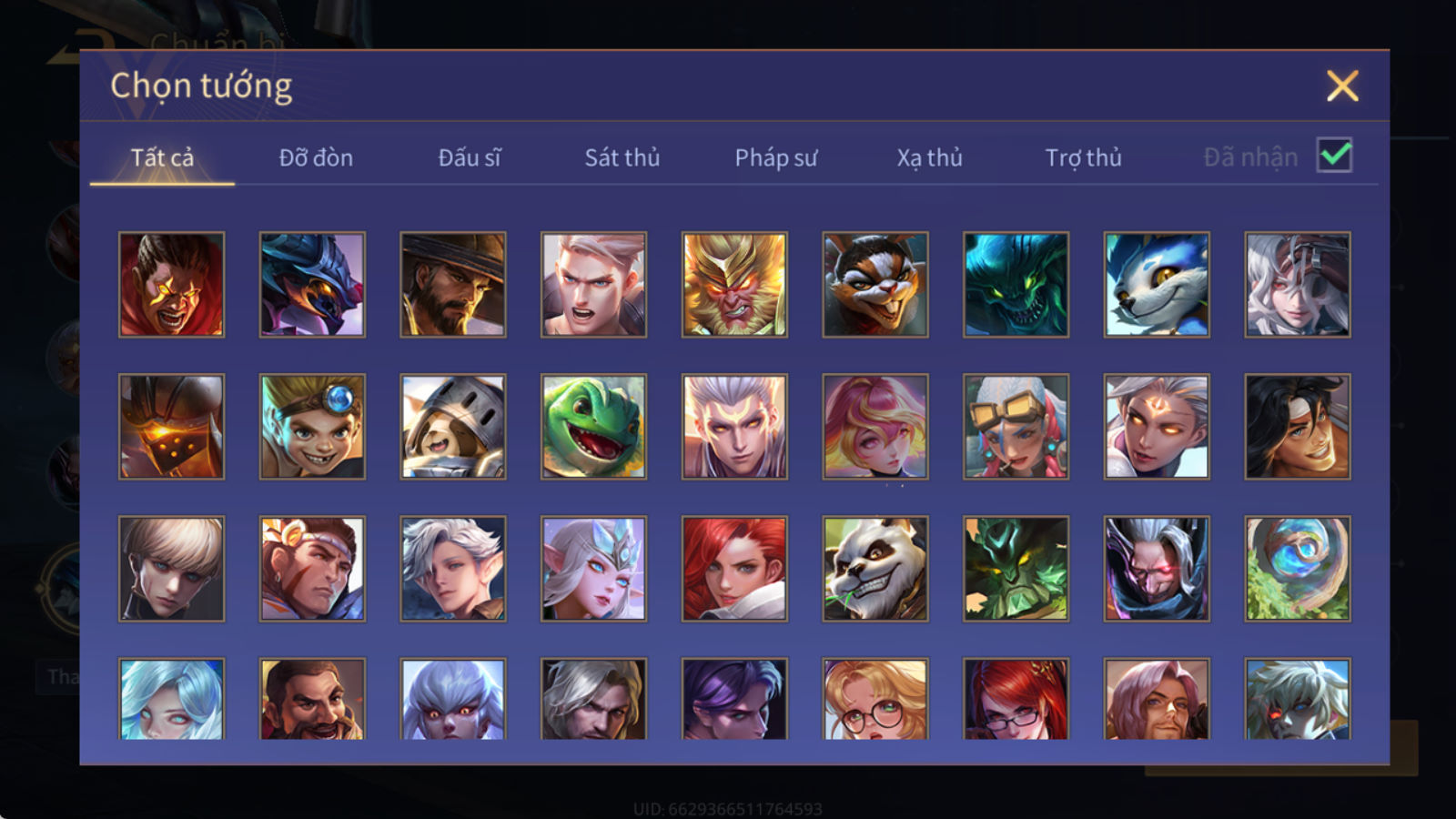Choose the green forest treant hero
This screenshot has height=819, width=1456.
pyautogui.click(x=1016, y=569)
